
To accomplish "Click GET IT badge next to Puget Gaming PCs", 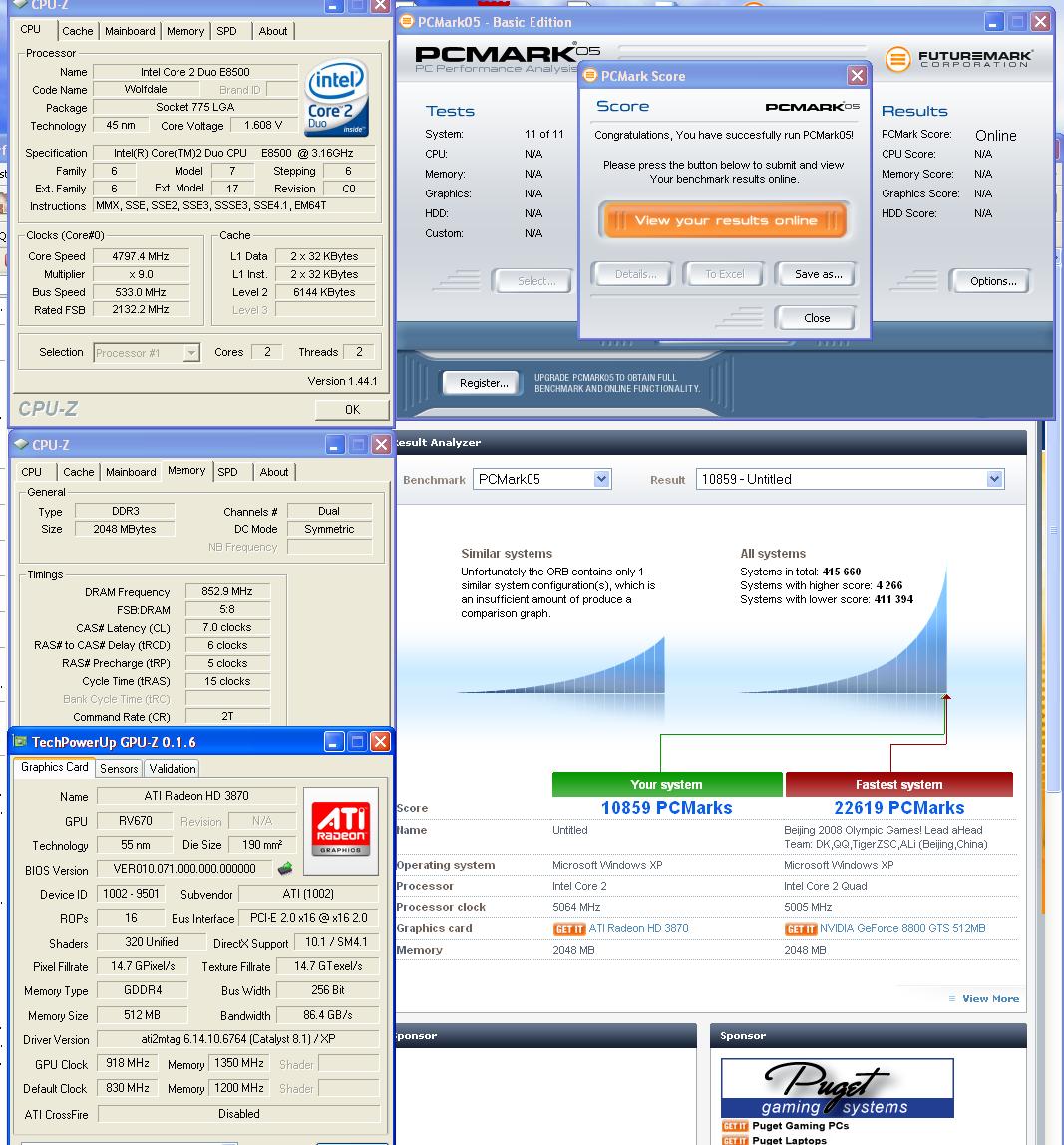I will coord(735,1126).
